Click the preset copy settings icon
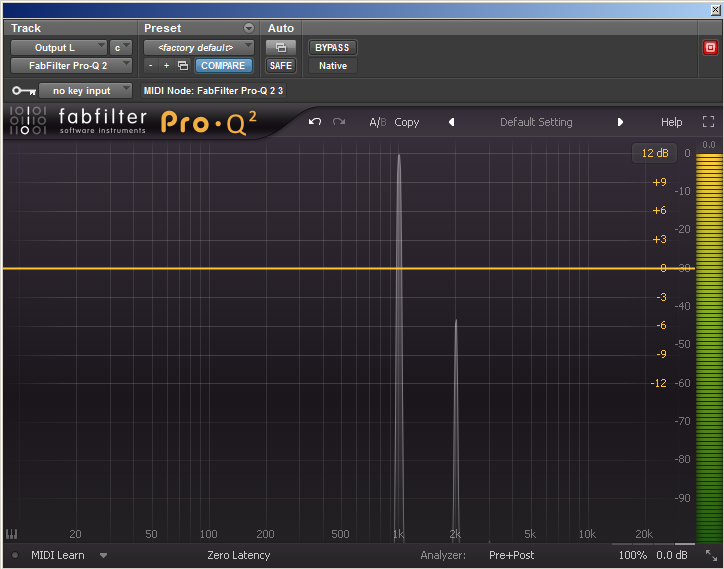The image size is (724, 569). (x=183, y=66)
